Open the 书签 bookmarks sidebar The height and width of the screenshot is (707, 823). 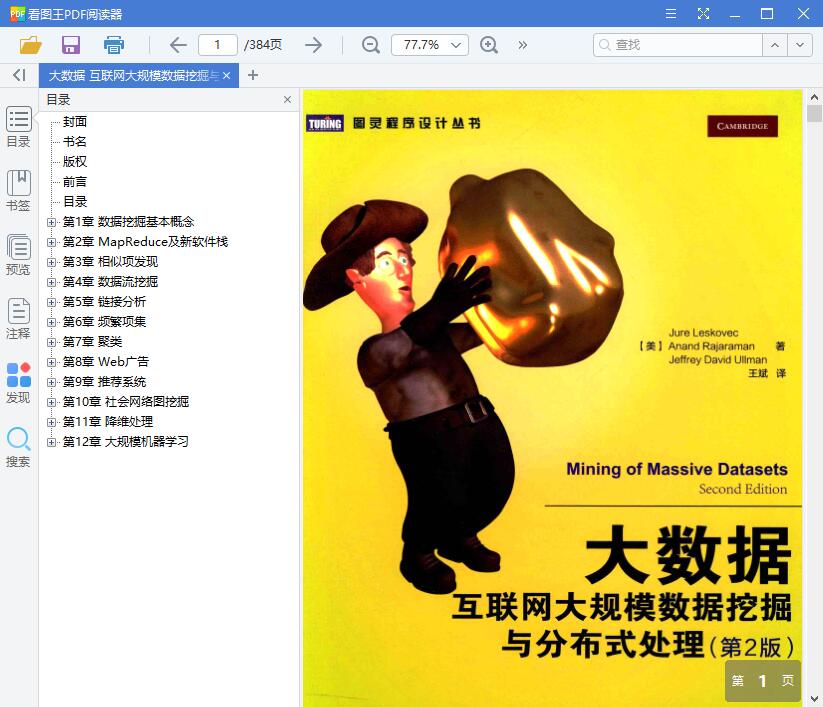point(18,191)
